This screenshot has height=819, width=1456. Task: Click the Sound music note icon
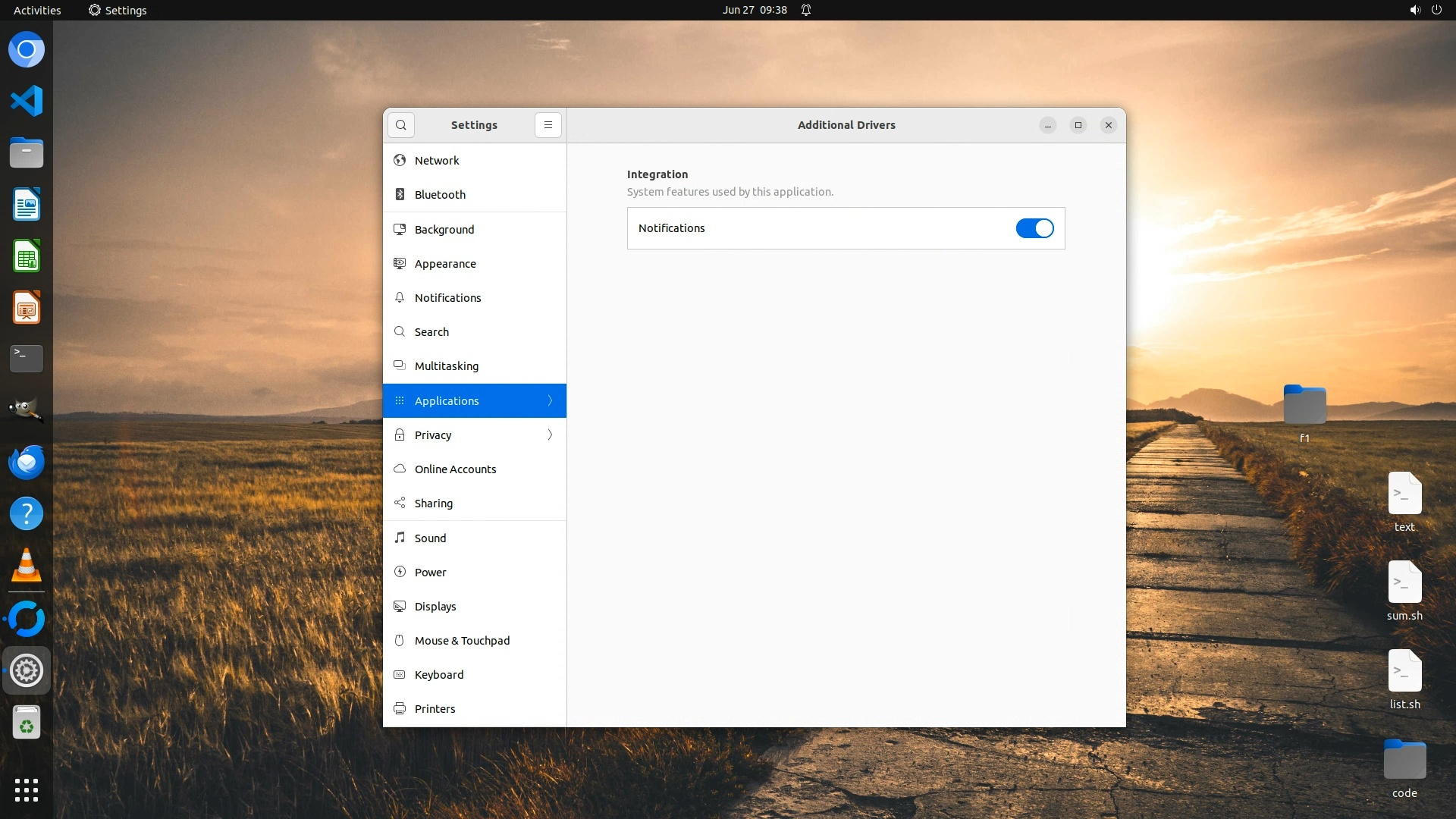pos(400,538)
